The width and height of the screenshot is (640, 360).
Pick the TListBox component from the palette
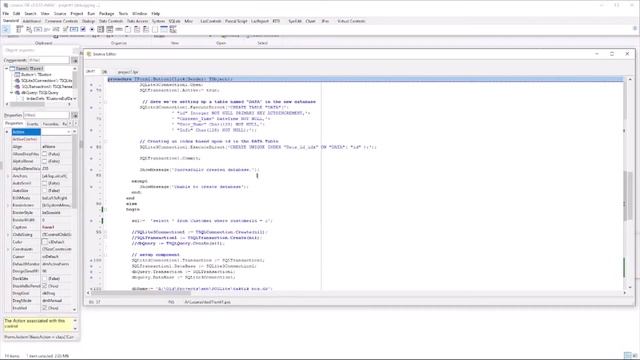coord(101,29)
